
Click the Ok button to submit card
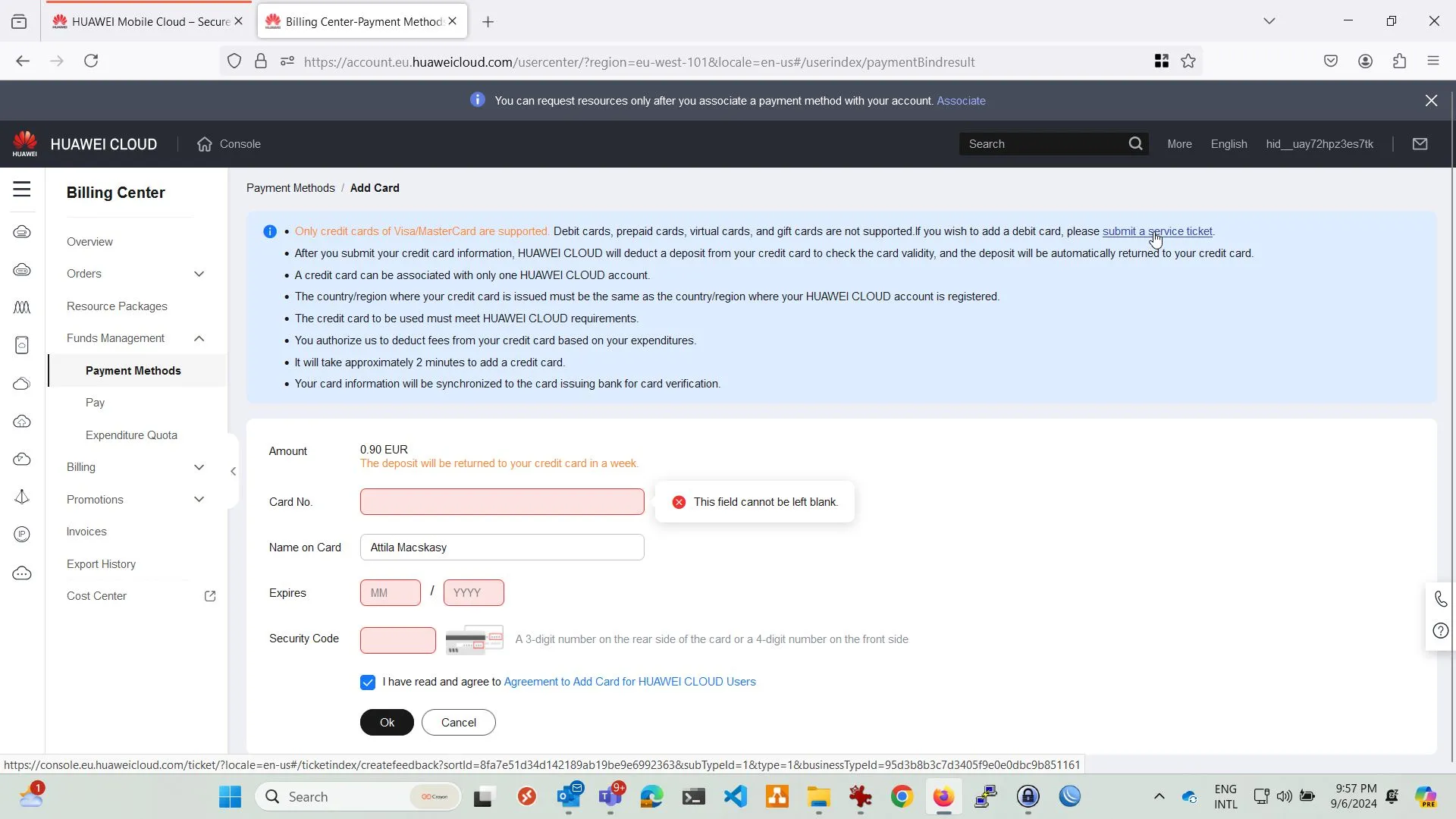click(x=387, y=723)
